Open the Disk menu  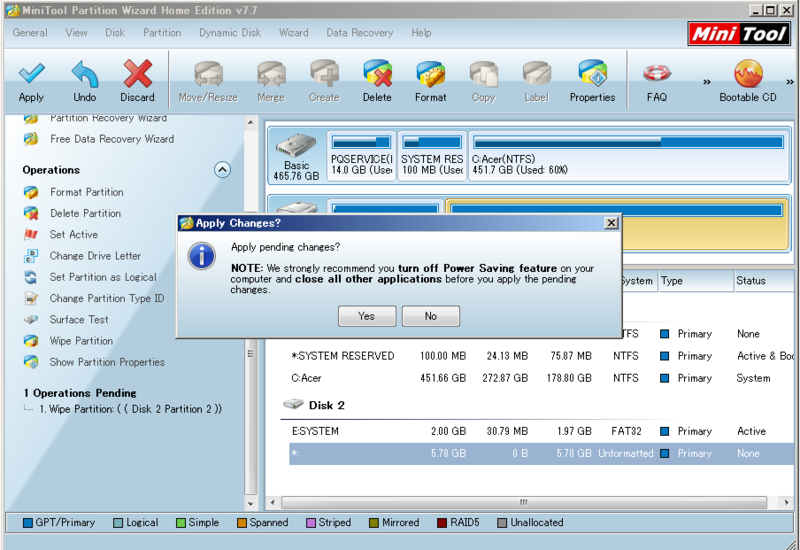pyautogui.click(x=115, y=33)
